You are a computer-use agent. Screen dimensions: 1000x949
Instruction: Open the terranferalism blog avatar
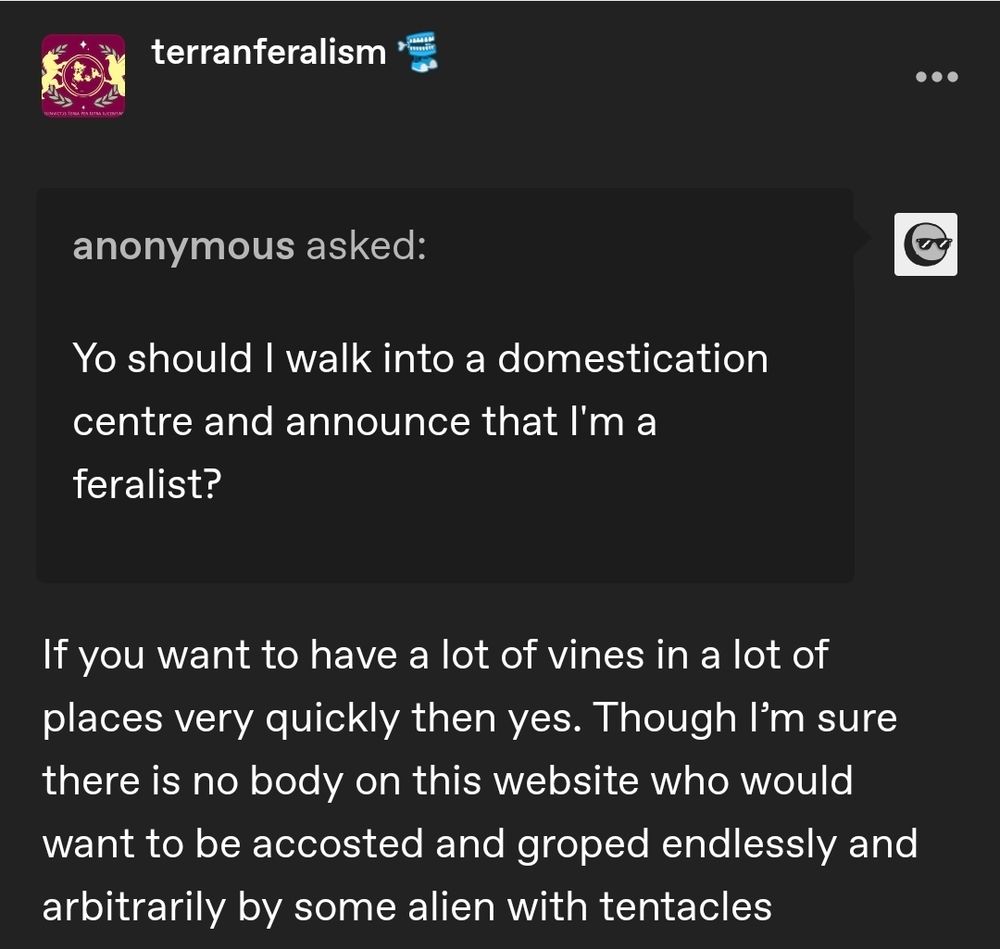(x=83, y=75)
